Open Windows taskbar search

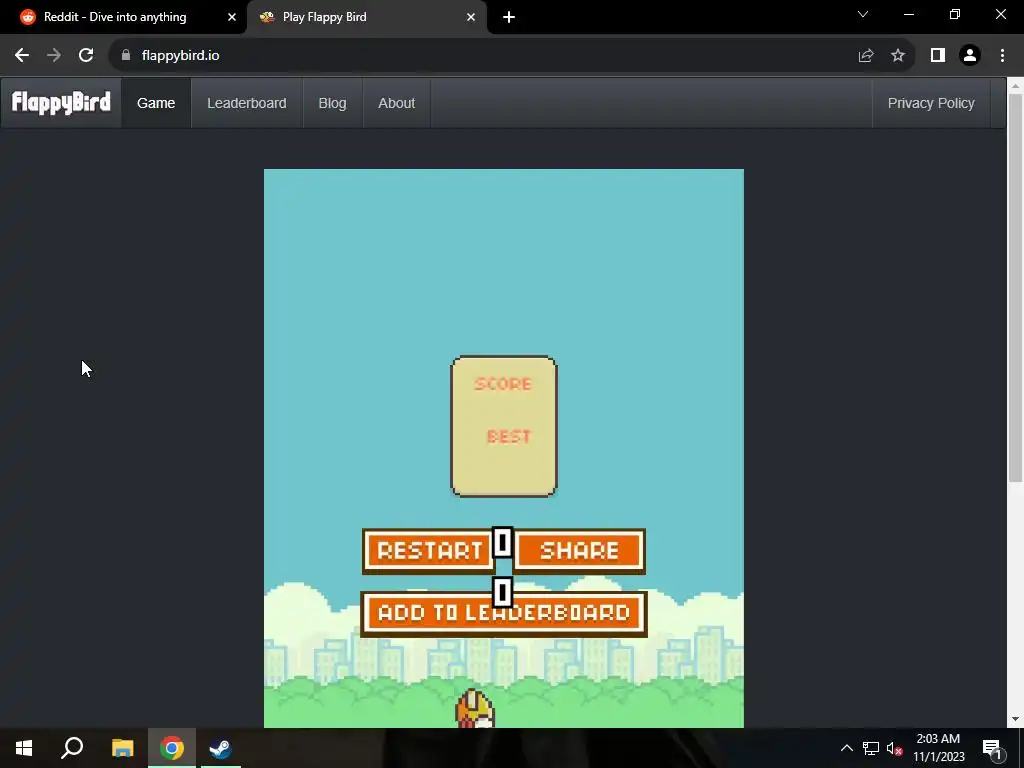(x=72, y=748)
